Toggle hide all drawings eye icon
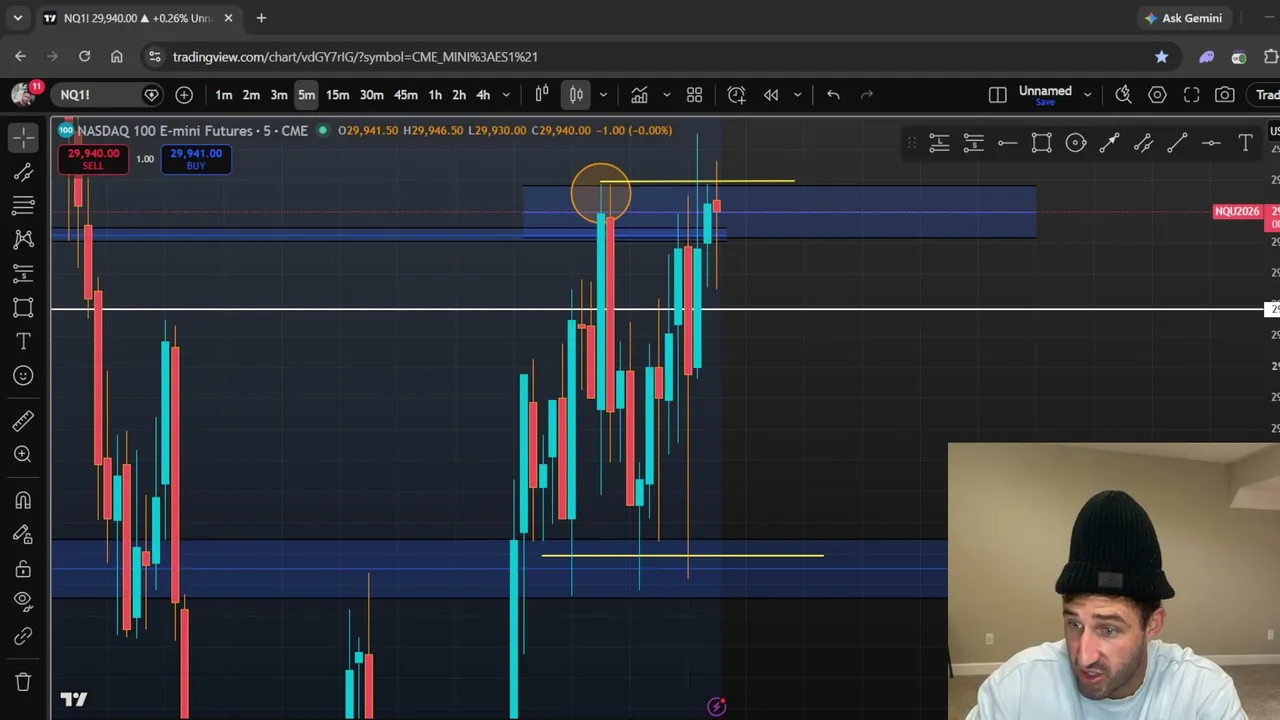This screenshot has width=1280, height=720. (x=23, y=601)
